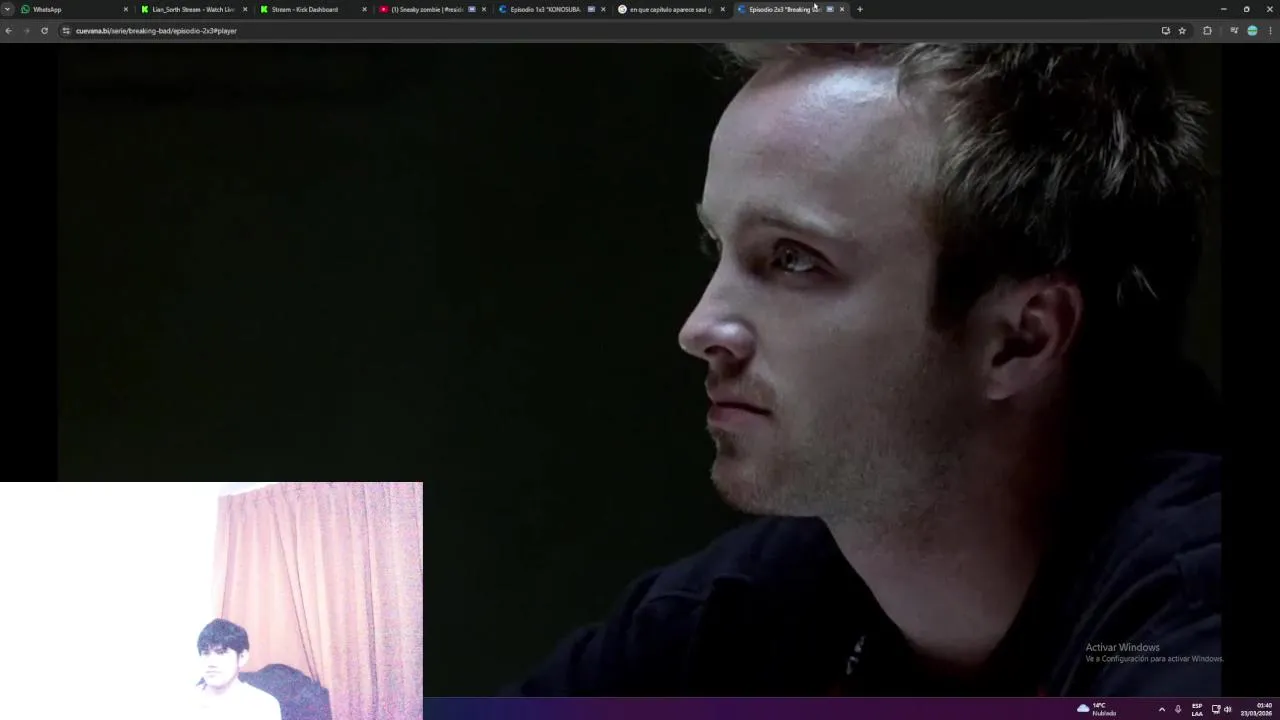Viewport: 1280px width, 720px height.
Task: Open the tab search dropdown arrow
Action: 7,9
